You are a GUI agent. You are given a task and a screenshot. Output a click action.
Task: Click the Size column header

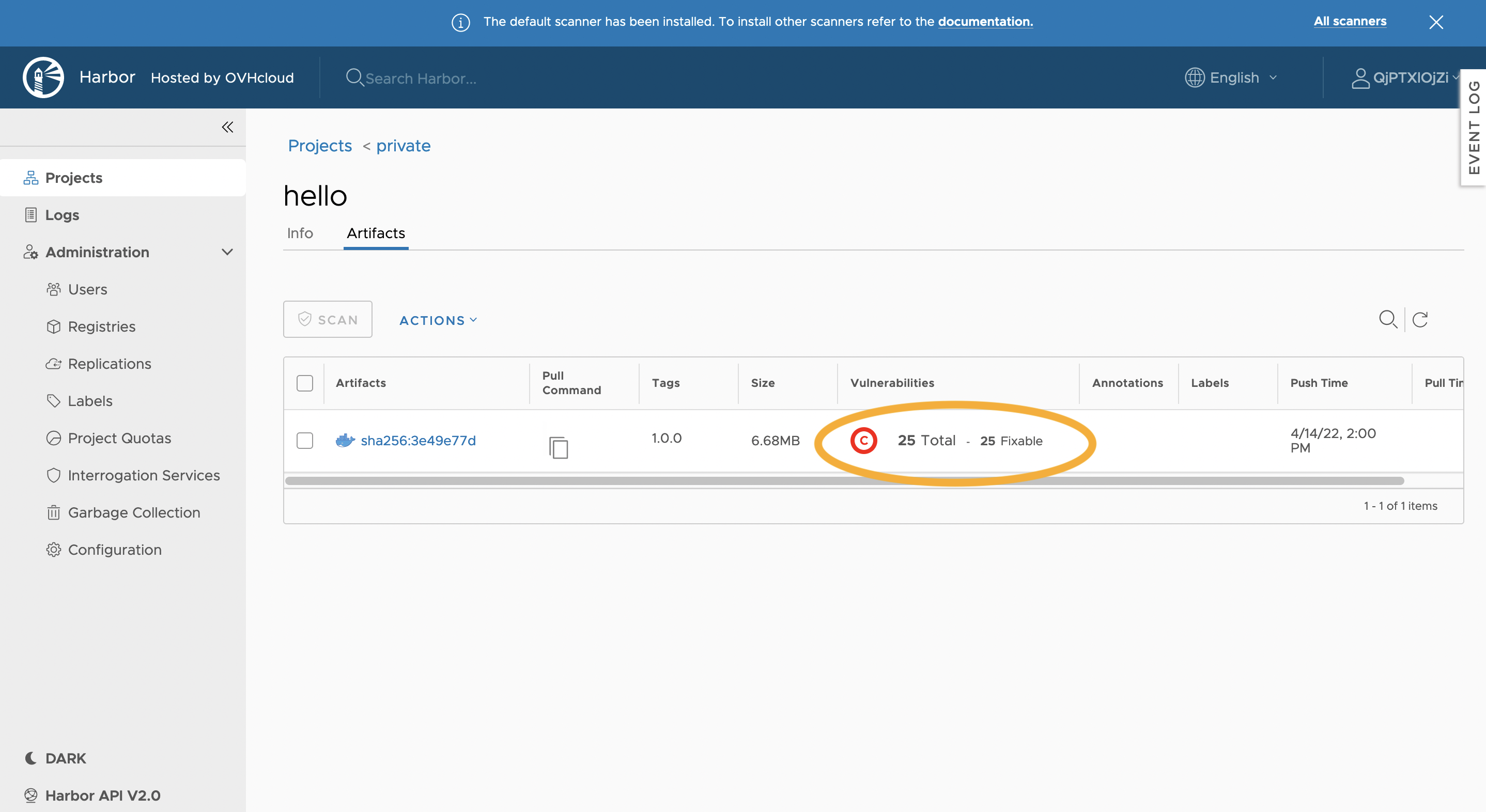(x=763, y=383)
